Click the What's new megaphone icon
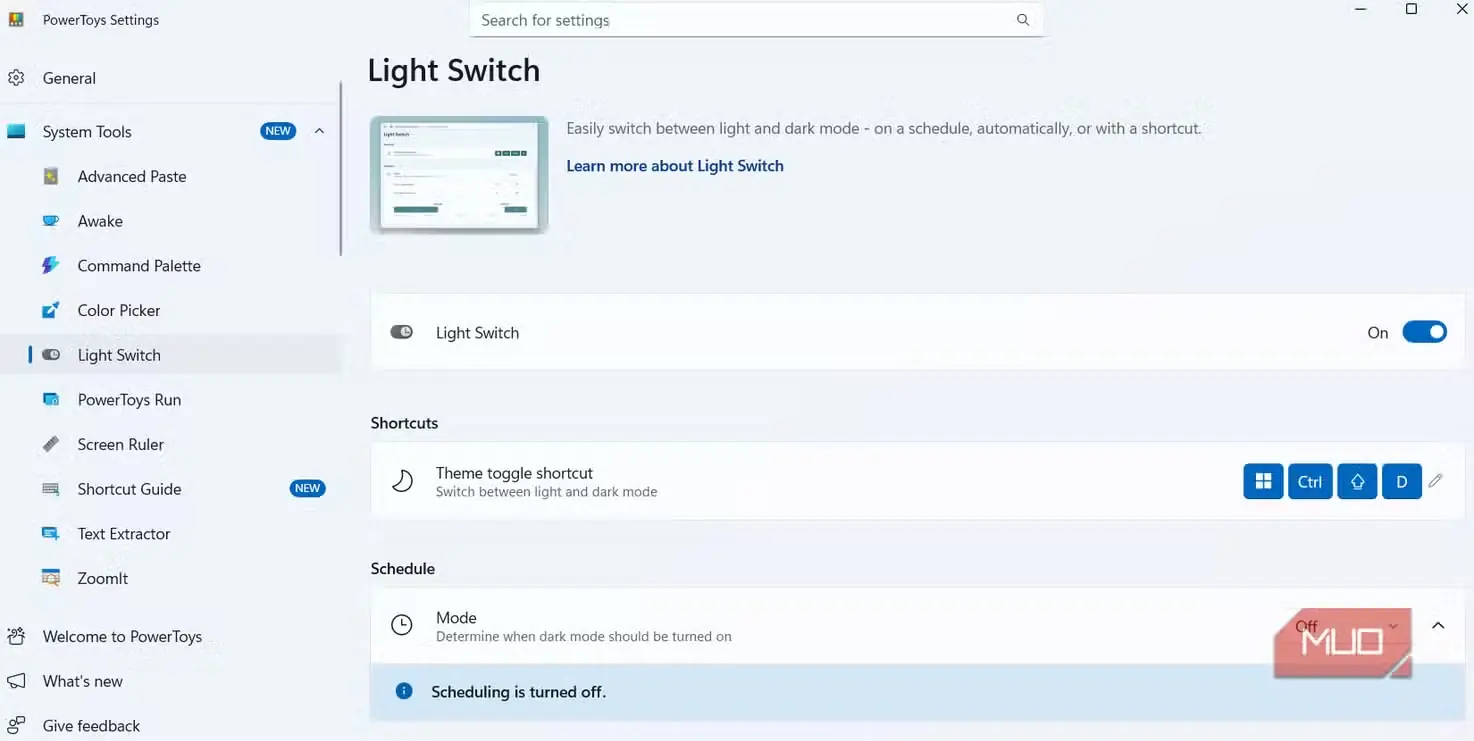Image resolution: width=1474 pixels, height=741 pixels. [x=16, y=681]
